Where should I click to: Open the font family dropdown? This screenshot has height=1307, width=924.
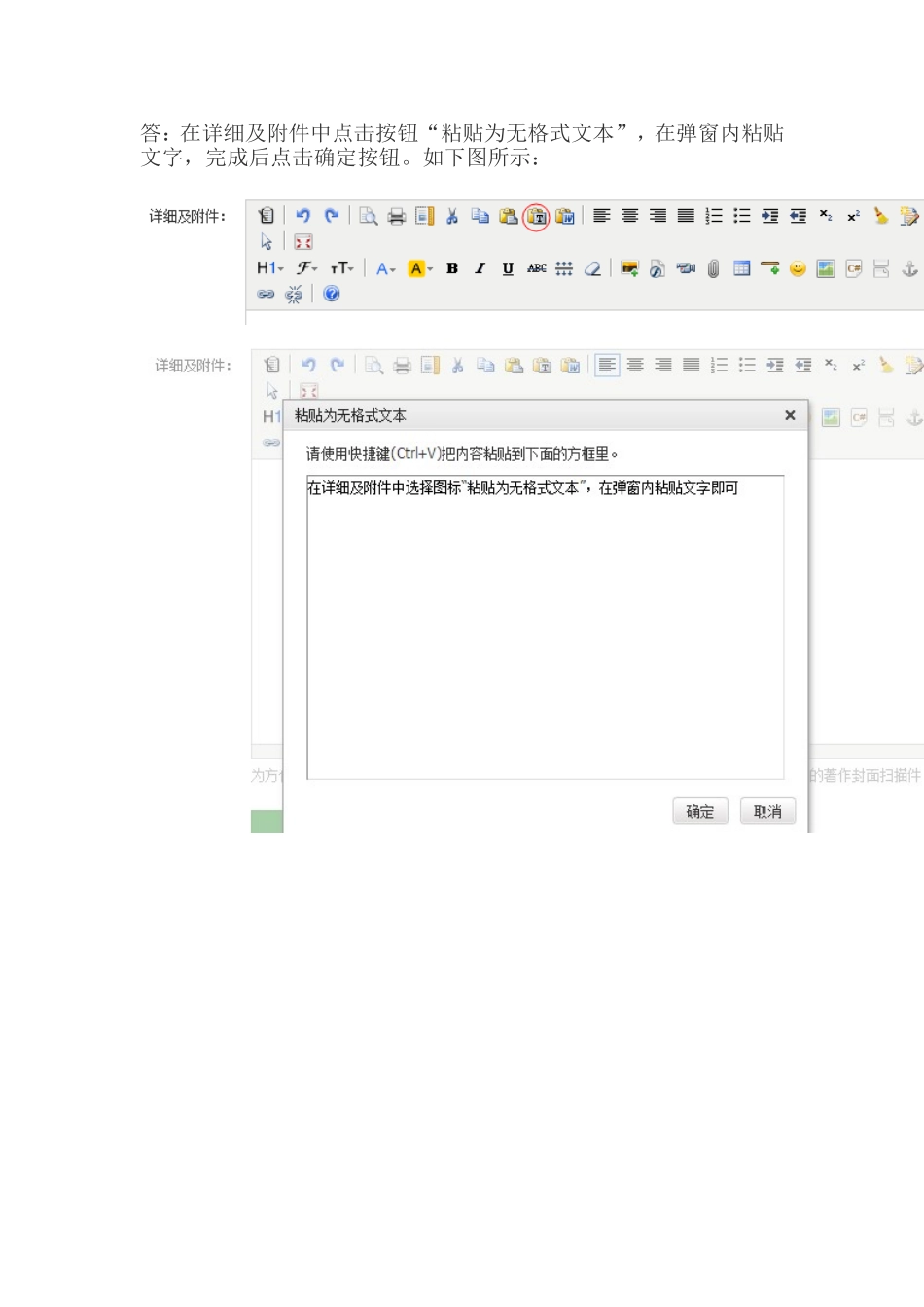click(307, 268)
